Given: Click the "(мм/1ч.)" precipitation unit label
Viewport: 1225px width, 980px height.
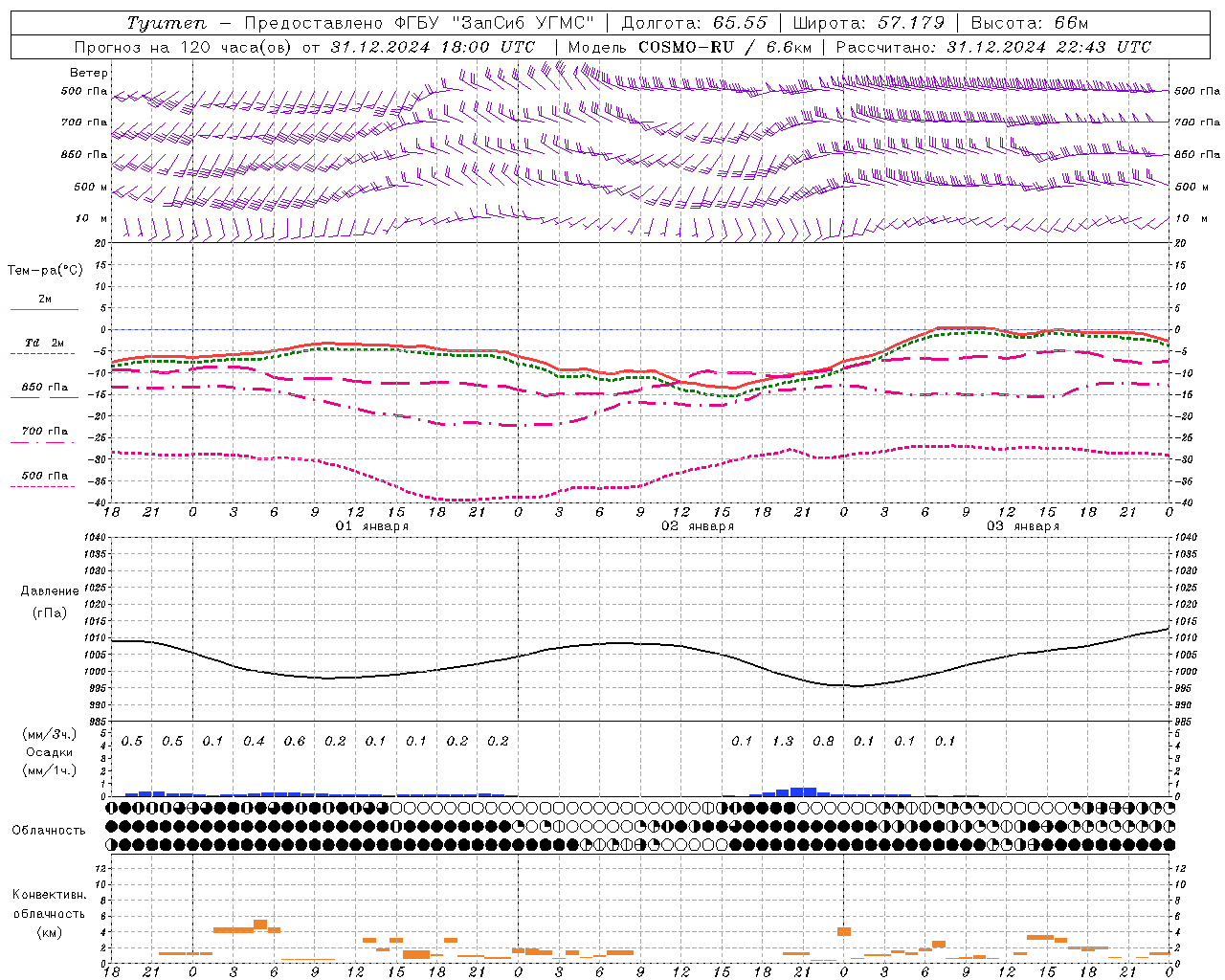Looking at the screenshot, I should [50, 770].
